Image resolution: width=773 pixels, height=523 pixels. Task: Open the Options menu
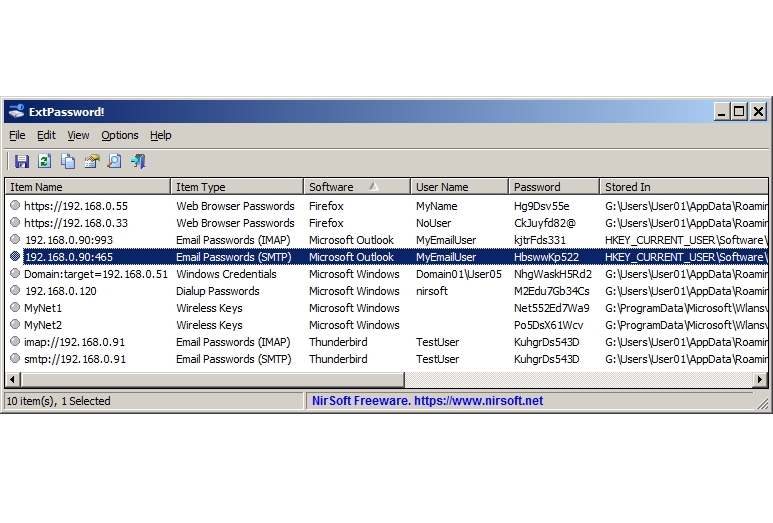[120, 135]
